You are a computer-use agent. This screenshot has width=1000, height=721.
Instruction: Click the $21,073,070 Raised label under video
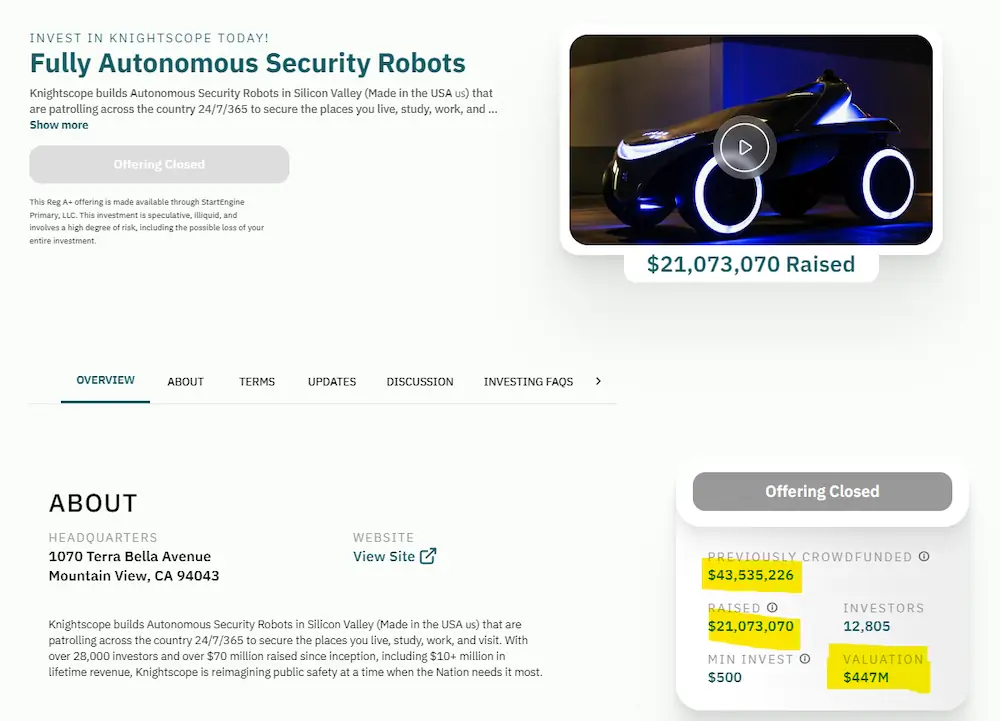click(x=751, y=265)
